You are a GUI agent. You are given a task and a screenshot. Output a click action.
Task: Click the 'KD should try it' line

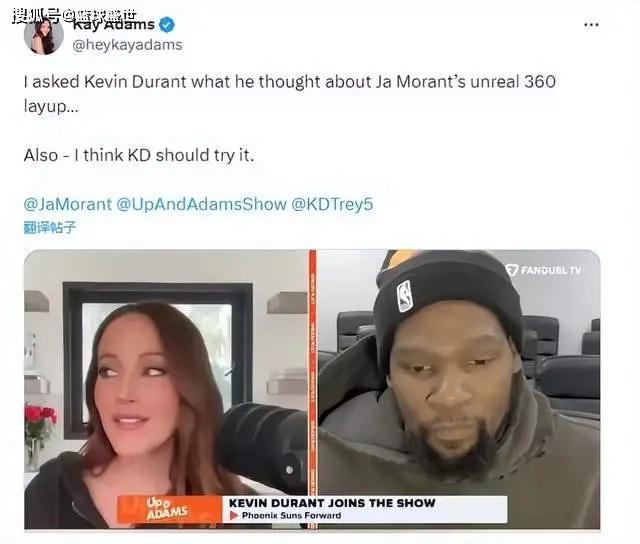139,155
